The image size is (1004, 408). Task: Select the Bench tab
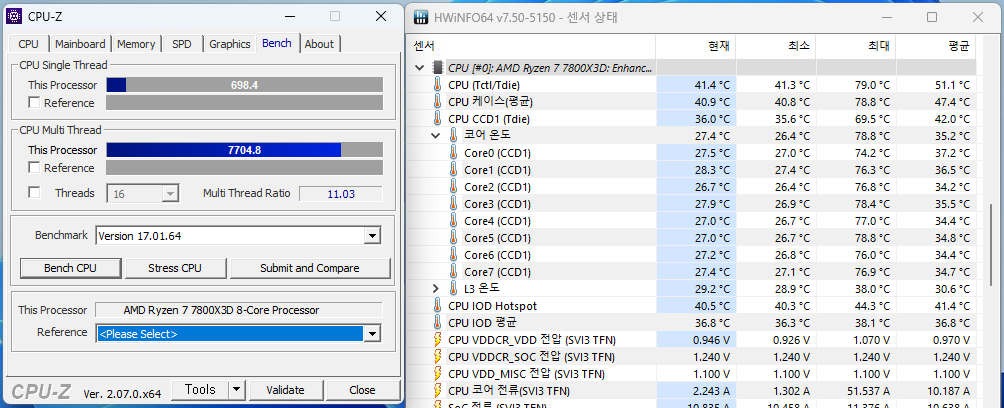point(277,43)
